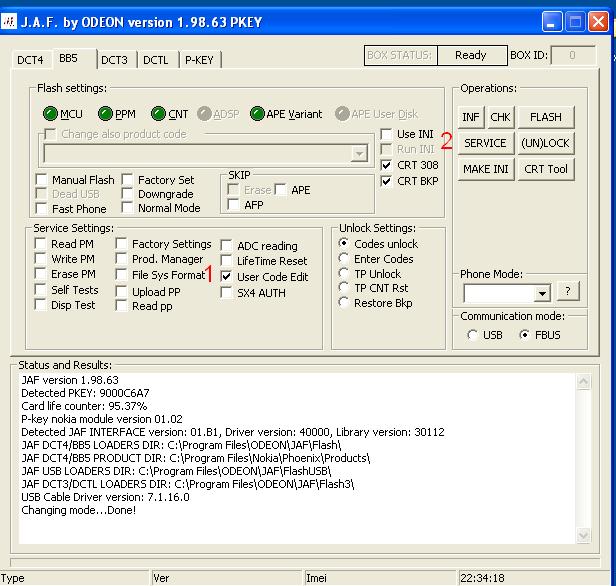
Task: Tick the SKIP APE checkbox
Action: (280, 190)
